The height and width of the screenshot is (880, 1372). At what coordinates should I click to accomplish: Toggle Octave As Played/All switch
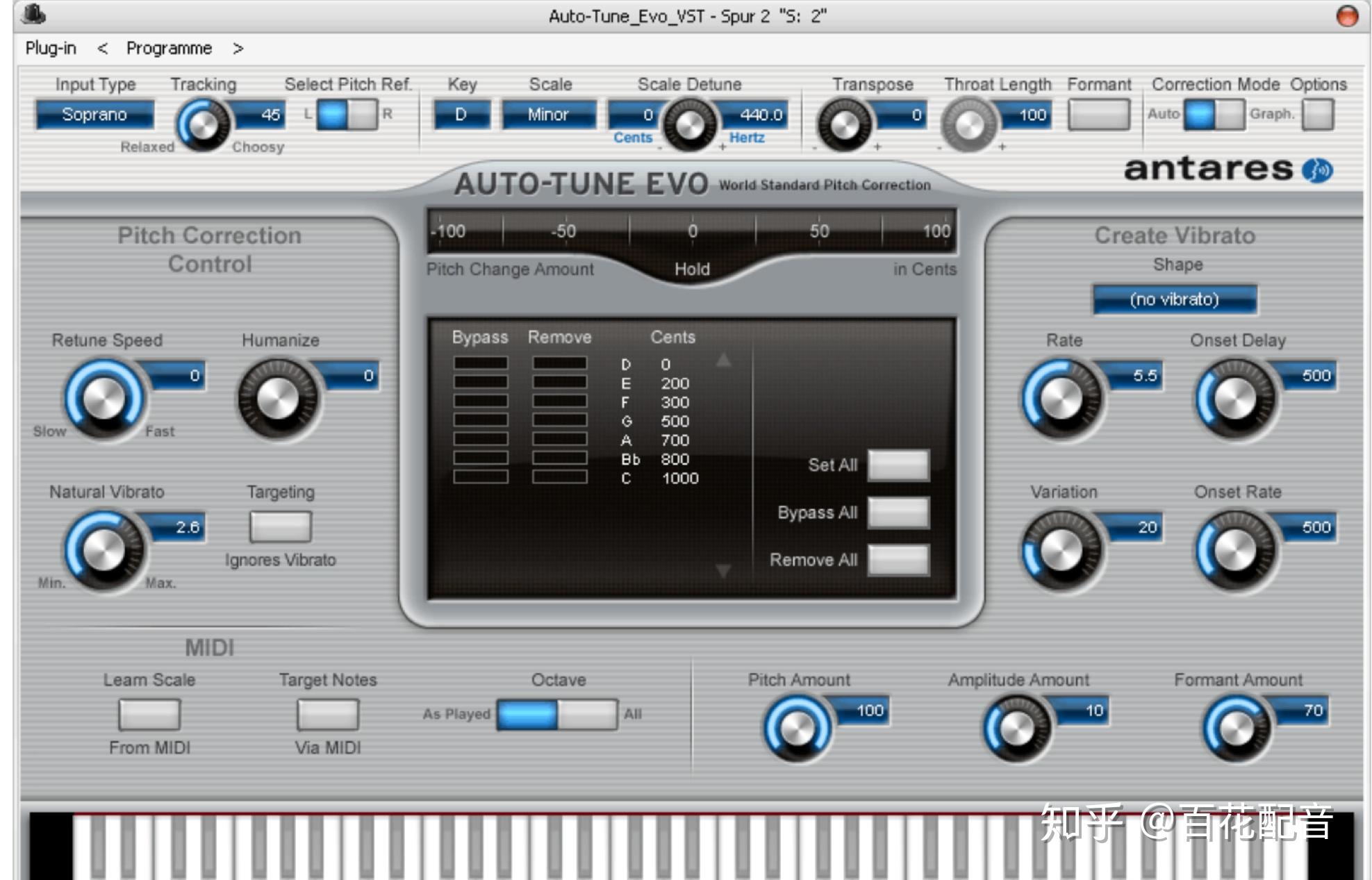[x=557, y=714]
